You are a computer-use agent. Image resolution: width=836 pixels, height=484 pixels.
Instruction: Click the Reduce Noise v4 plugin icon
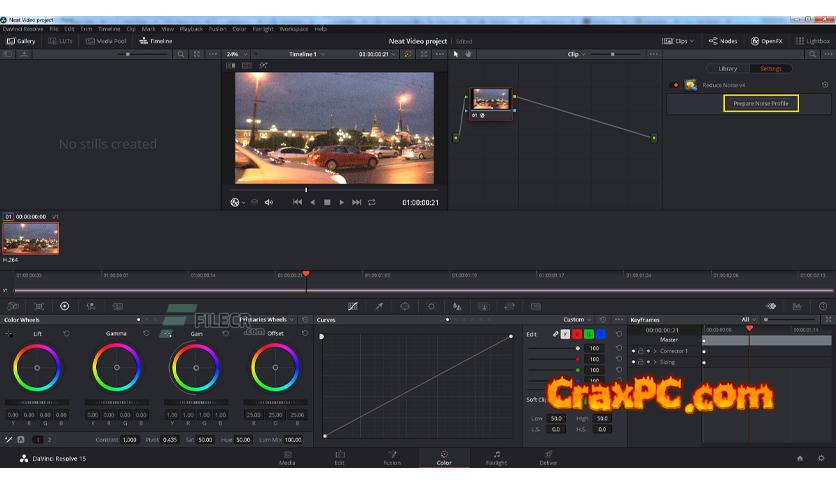point(690,85)
